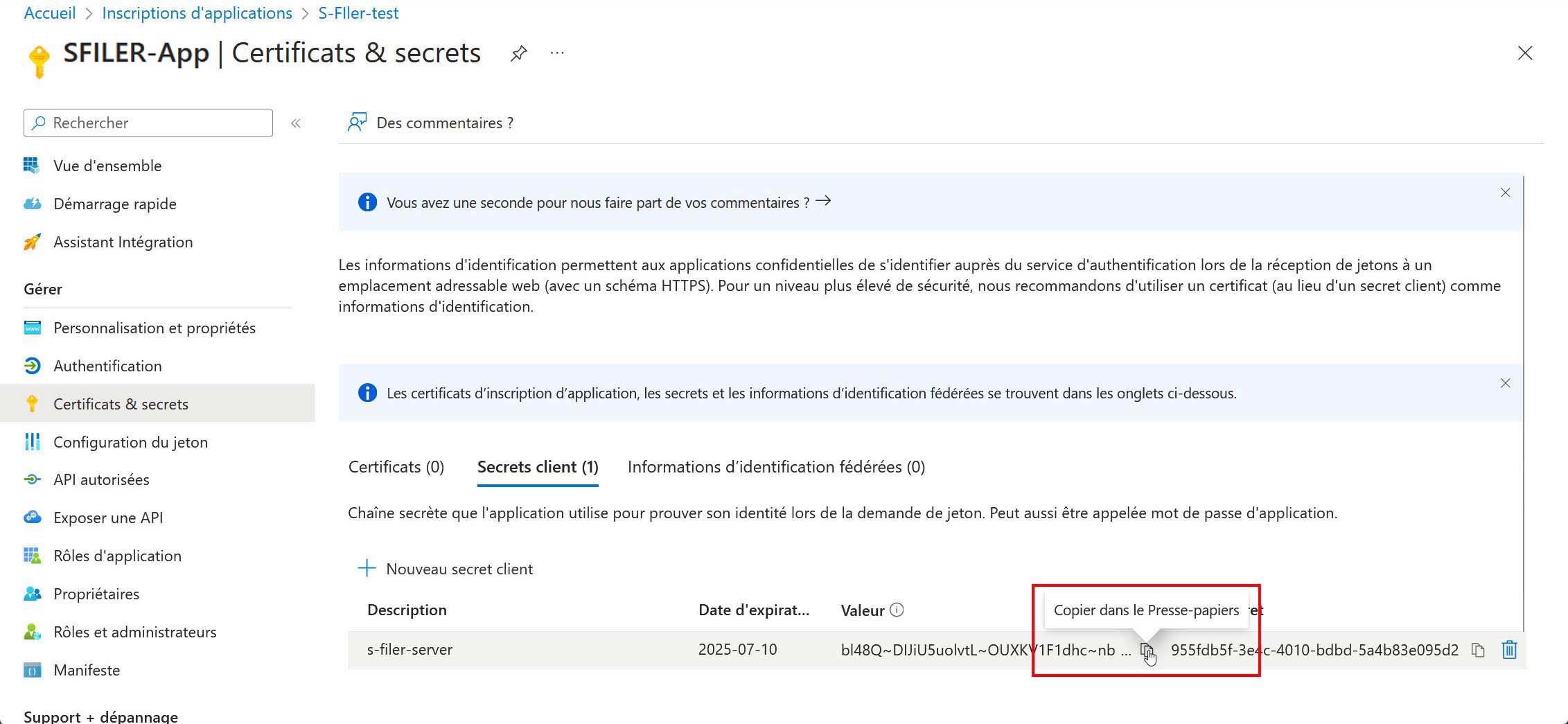Switch to Secrets client (1) tab
The height and width of the screenshot is (724, 1568).
538,467
